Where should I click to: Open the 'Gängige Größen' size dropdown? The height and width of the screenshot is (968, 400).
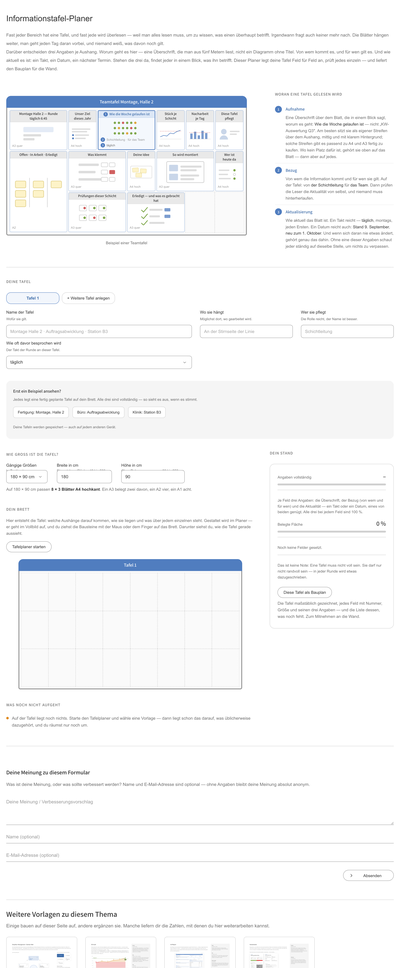tap(26, 477)
